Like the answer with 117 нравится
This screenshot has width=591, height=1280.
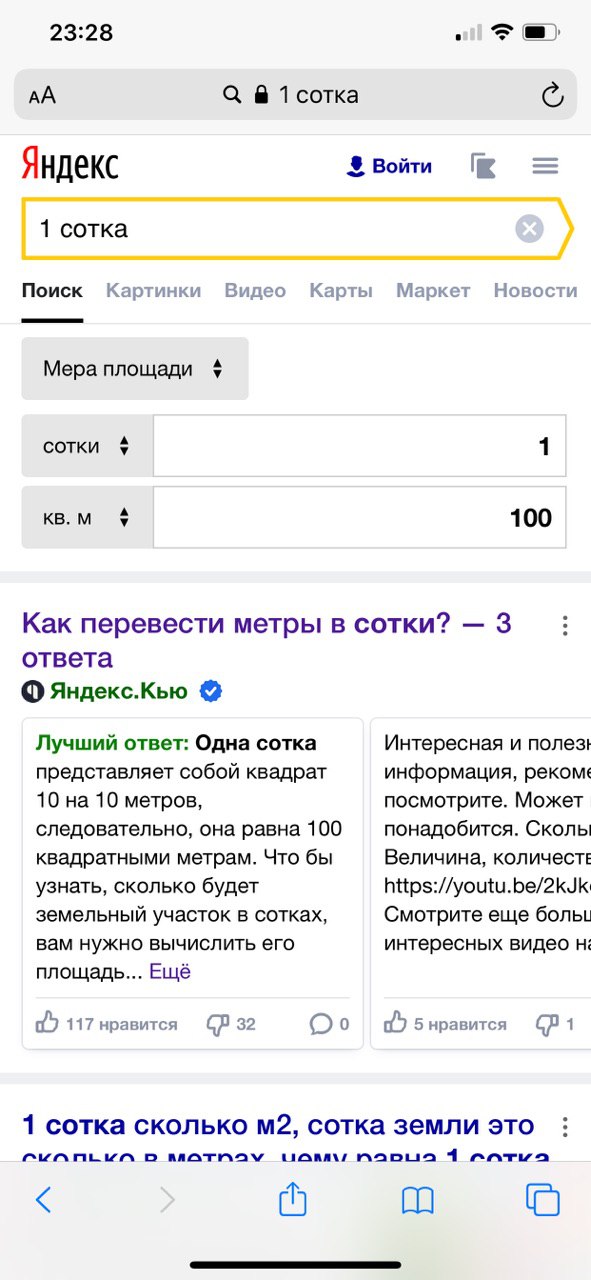click(x=106, y=1024)
